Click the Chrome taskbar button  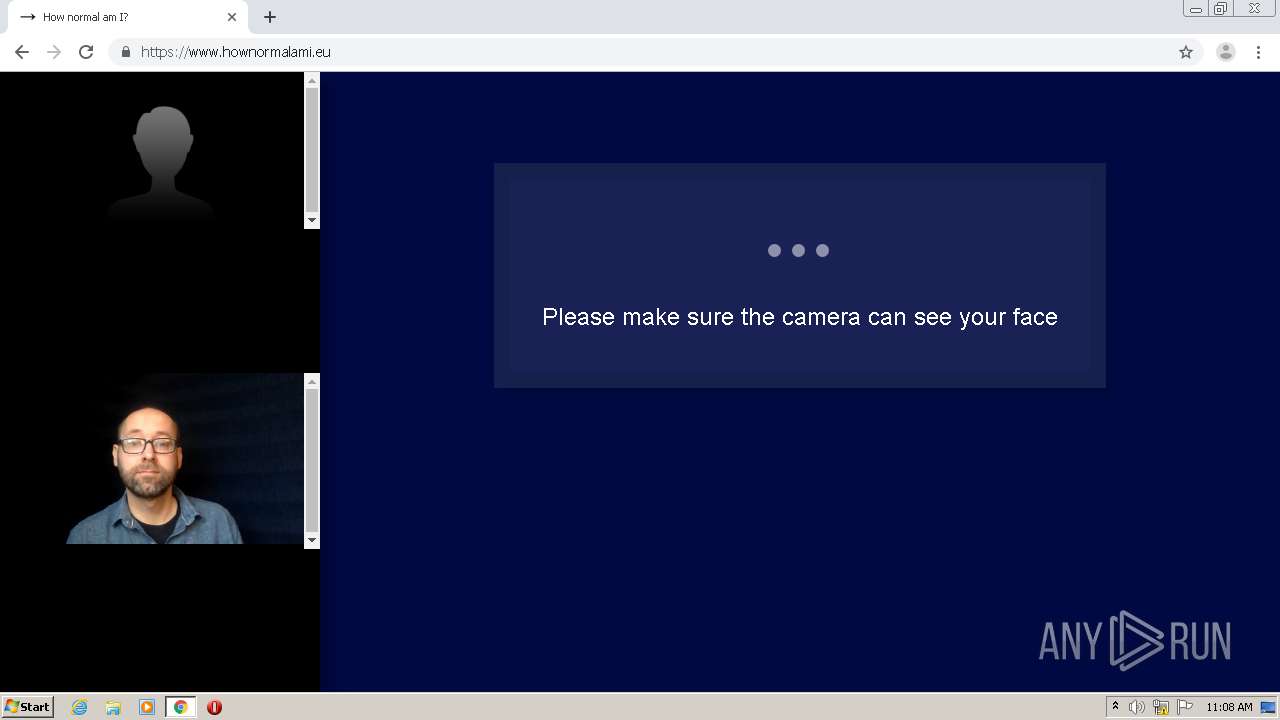point(180,707)
